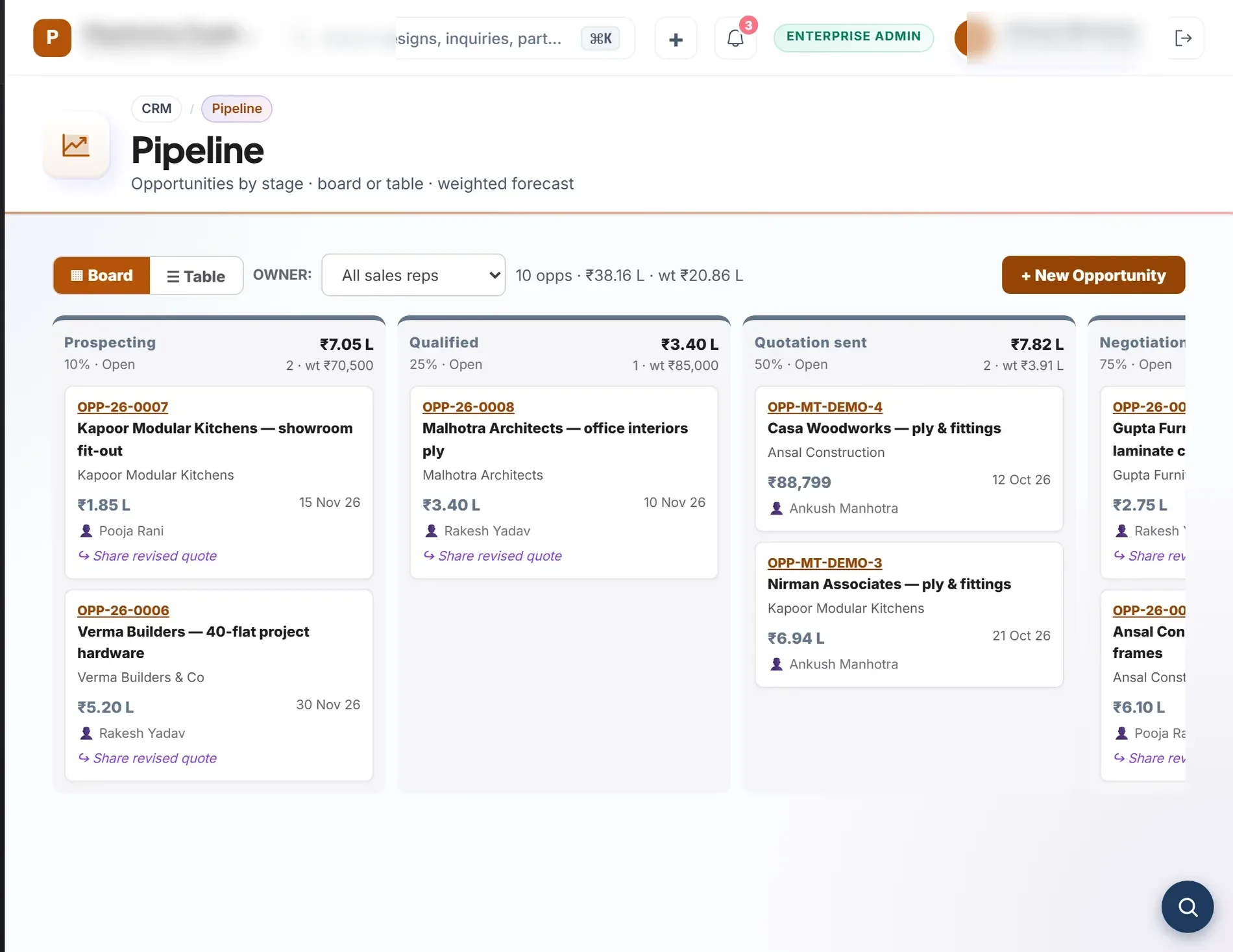Click the user avatar circle

coord(972,38)
